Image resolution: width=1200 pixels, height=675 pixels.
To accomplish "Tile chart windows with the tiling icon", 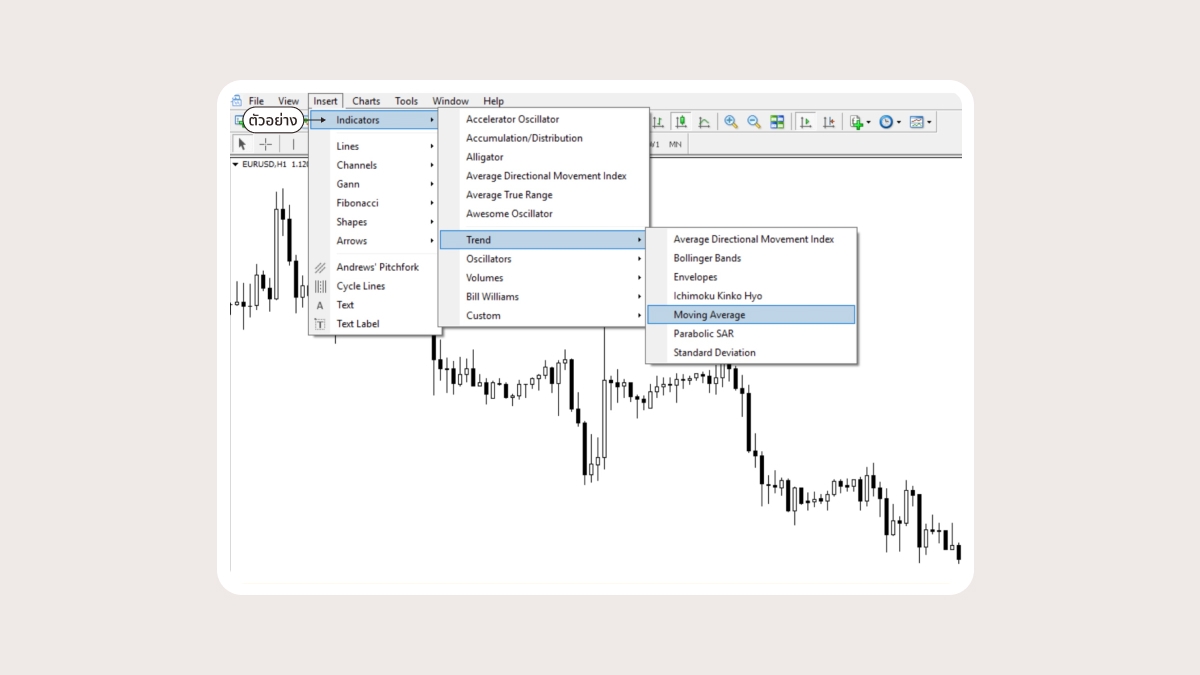I will (x=777, y=122).
